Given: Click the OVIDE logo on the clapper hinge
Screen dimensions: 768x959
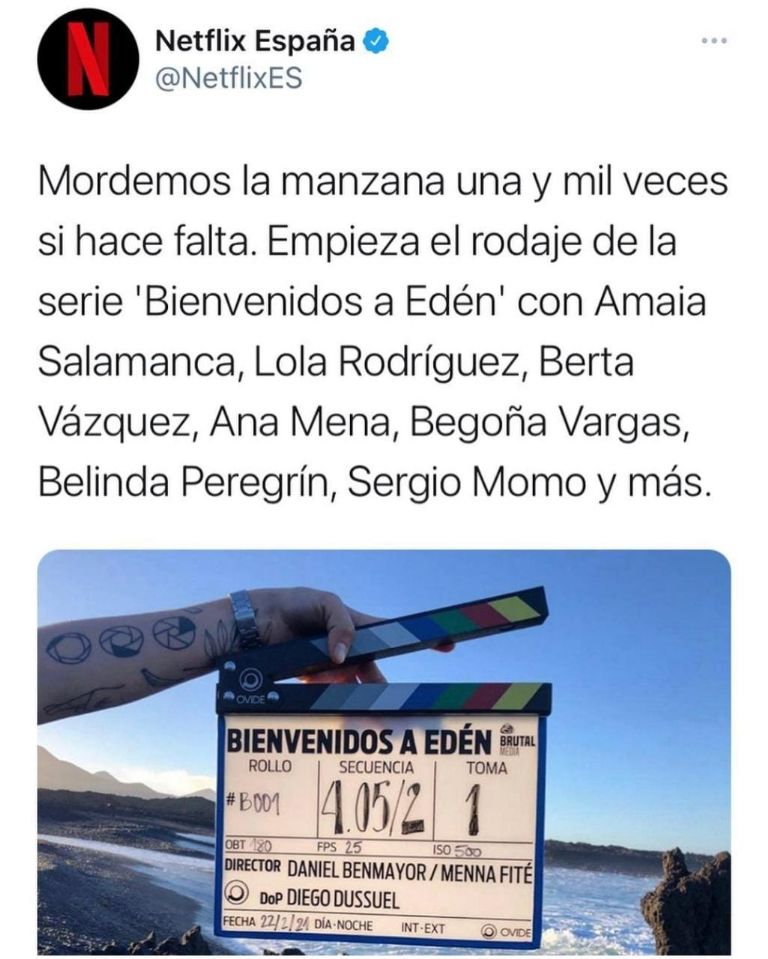Looking at the screenshot, I should [251, 685].
